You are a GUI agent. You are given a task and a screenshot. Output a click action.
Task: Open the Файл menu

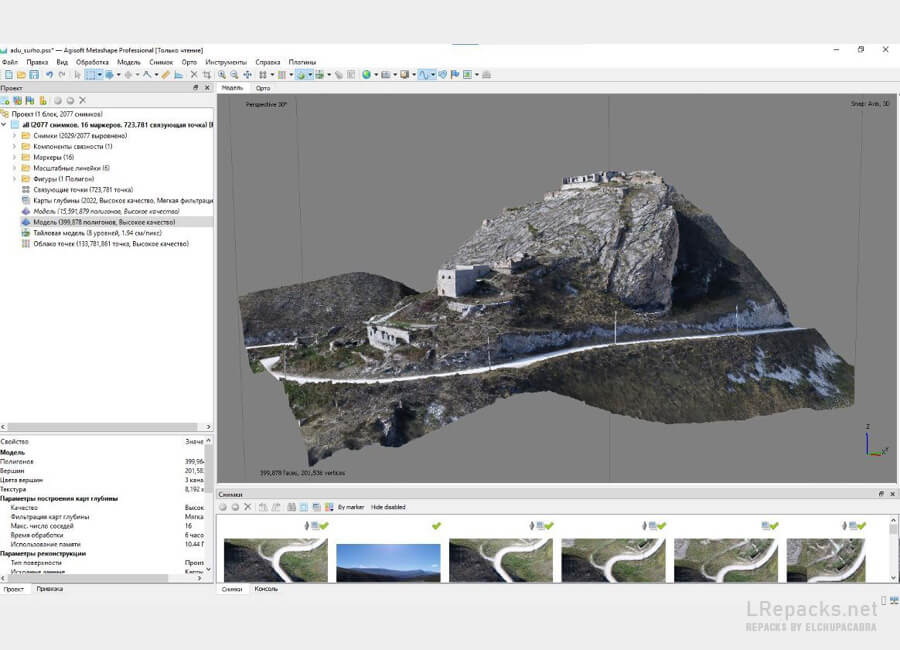(x=10, y=62)
